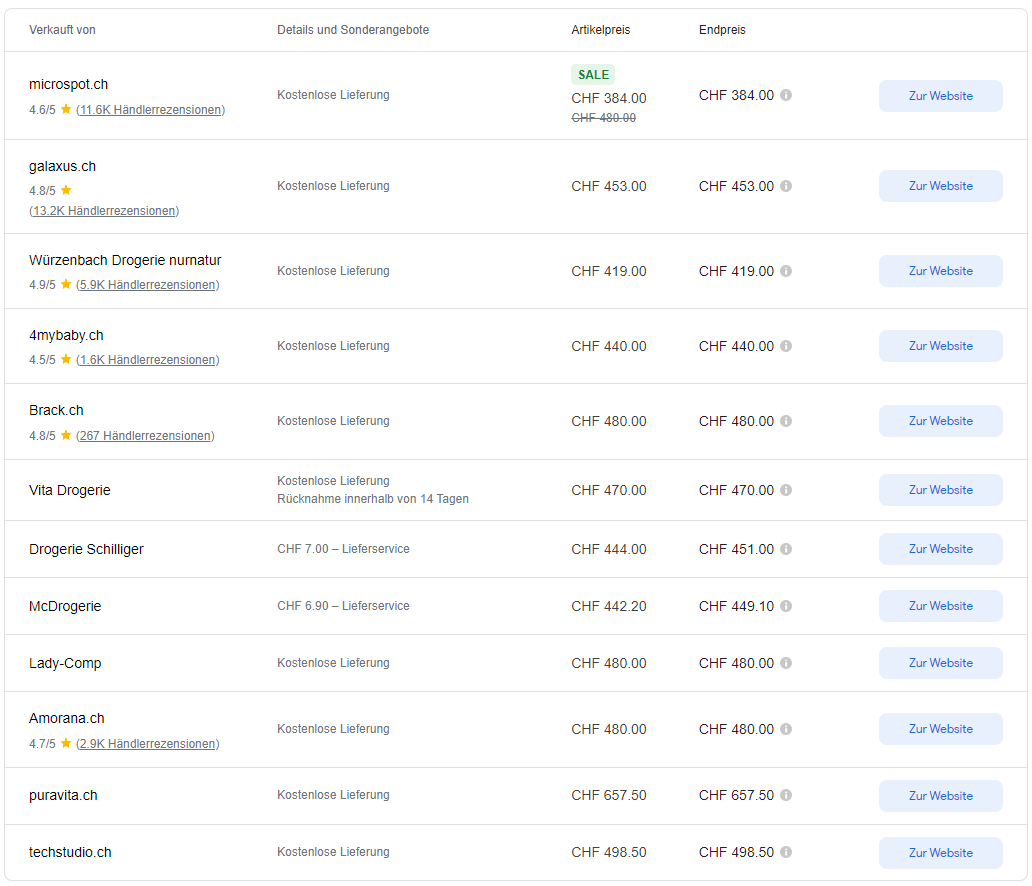The image size is (1032, 886).
Task: Open galaxus.ch 13.2K Händlerrezensionen link
Action: click(x=104, y=211)
